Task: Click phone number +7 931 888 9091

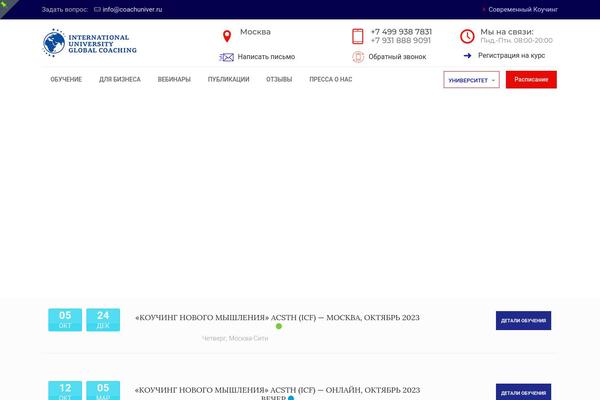Action: click(x=401, y=41)
